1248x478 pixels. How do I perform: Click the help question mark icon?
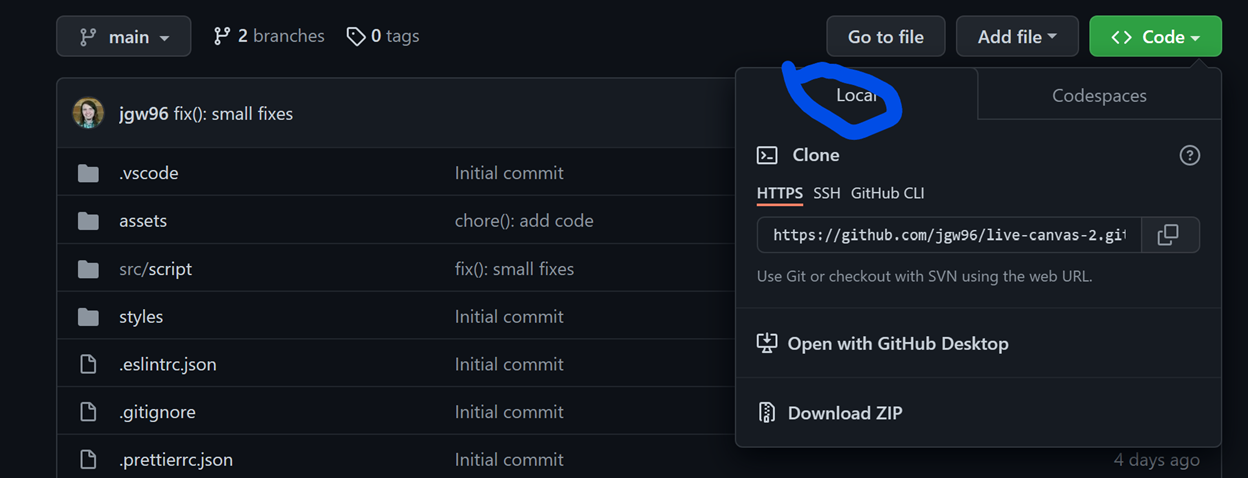[x=1189, y=155]
